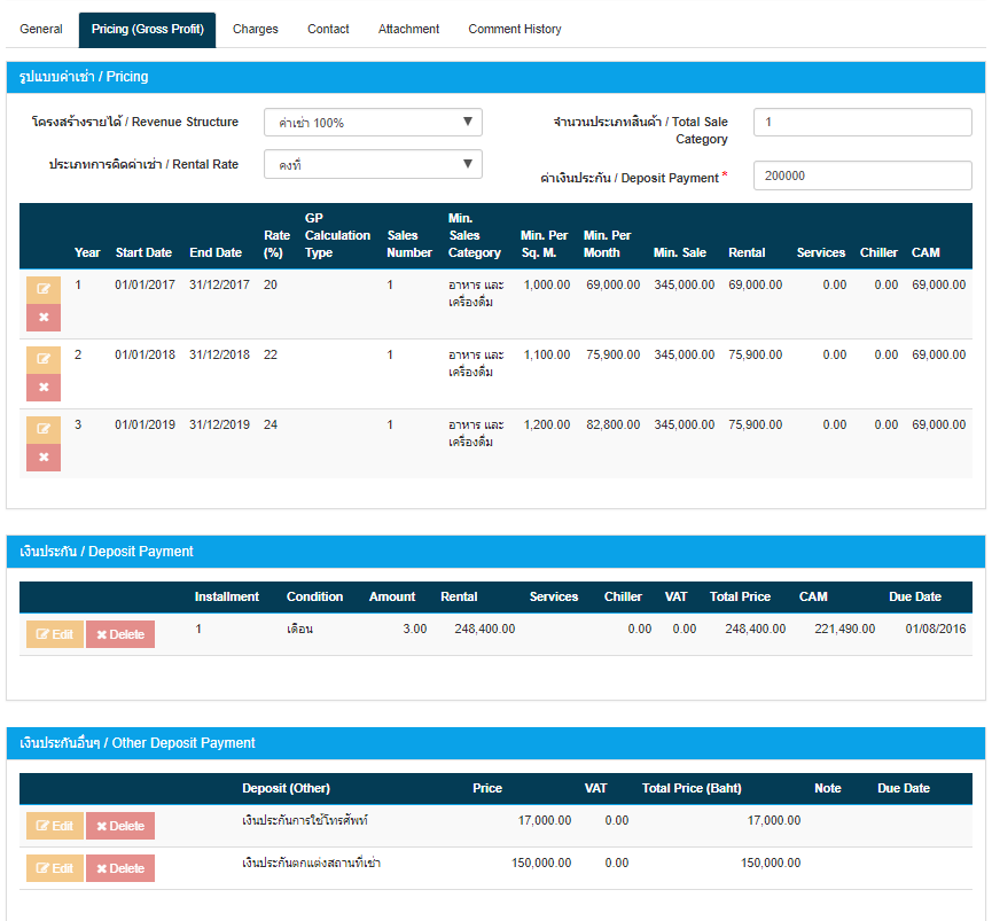Go to the Contact tab

pyautogui.click(x=328, y=29)
